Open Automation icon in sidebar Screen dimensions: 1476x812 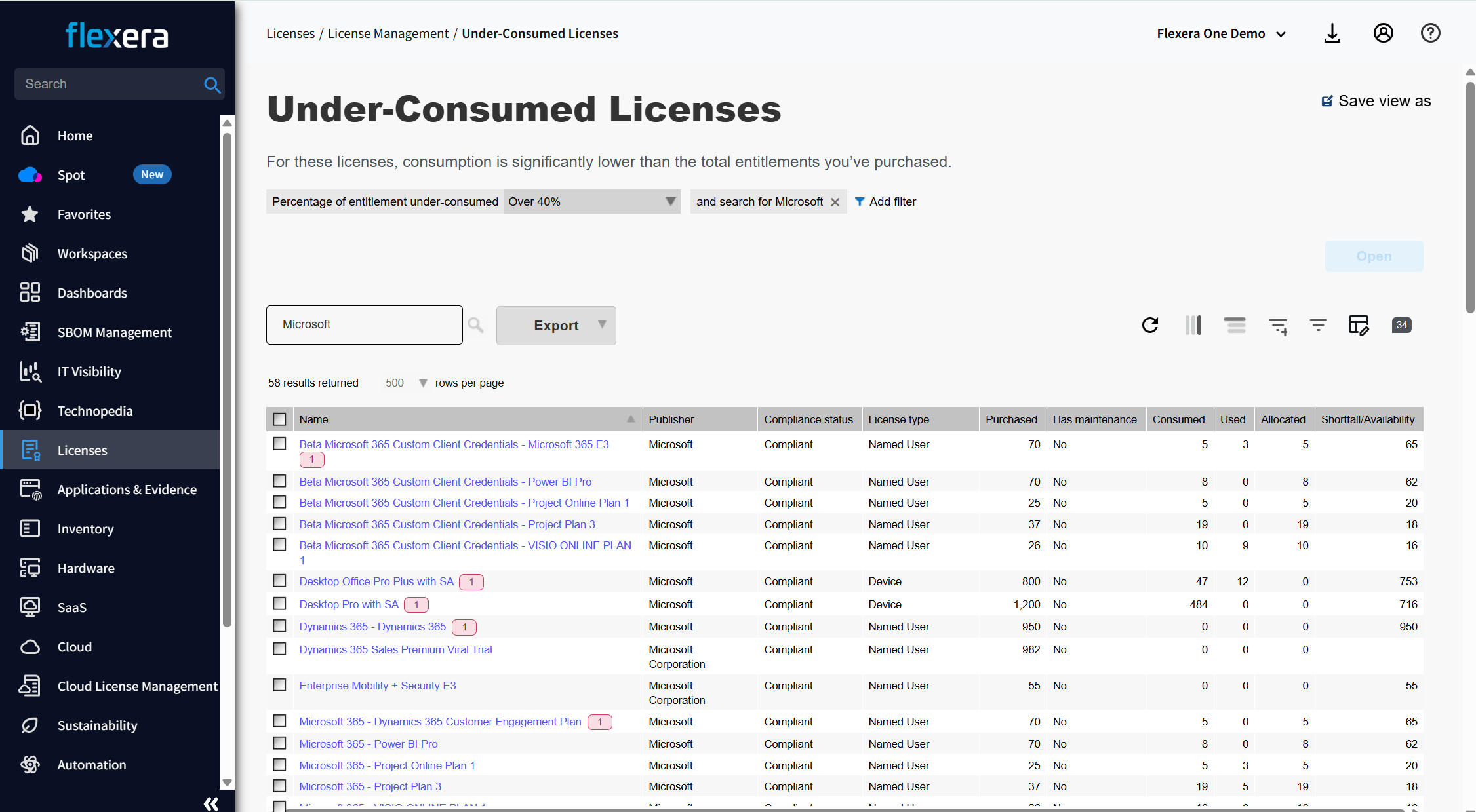(30, 764)
